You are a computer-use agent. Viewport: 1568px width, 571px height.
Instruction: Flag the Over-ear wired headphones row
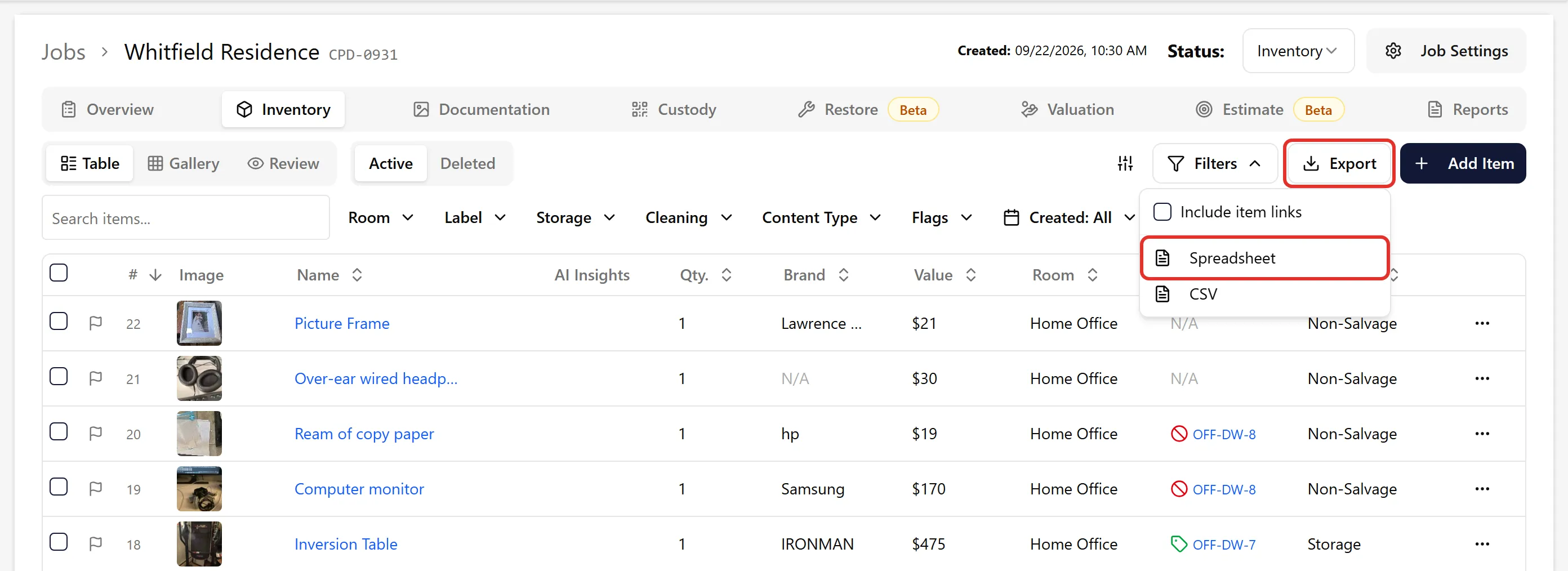coord(96,378)
